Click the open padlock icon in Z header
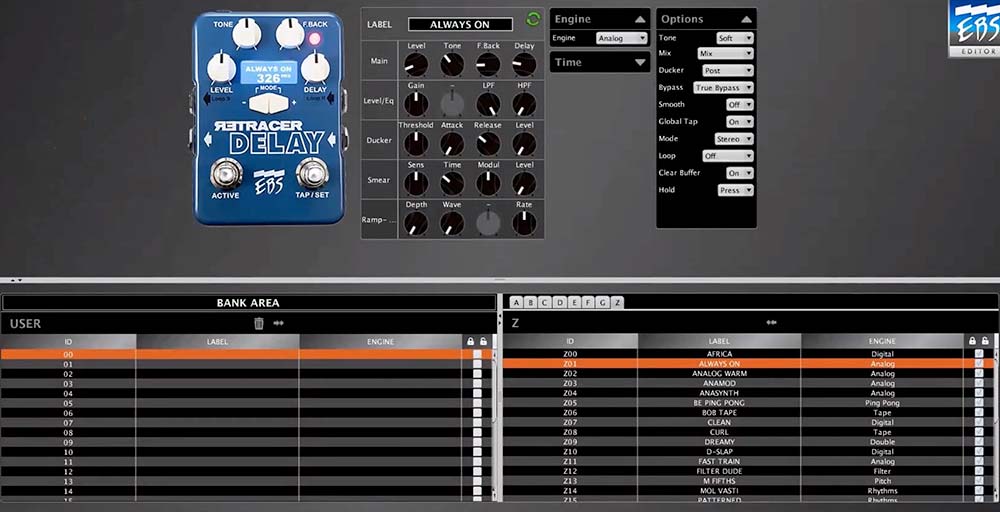Viewport: 1000px width, 512px height. pos(985,341)
